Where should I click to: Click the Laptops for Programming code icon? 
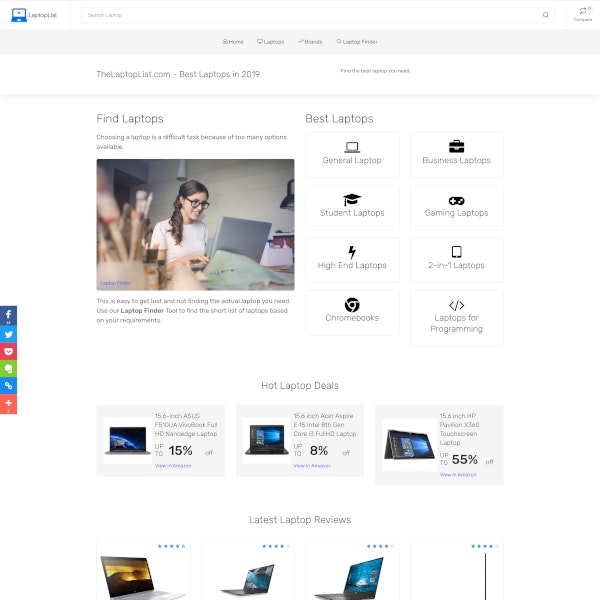457,305
